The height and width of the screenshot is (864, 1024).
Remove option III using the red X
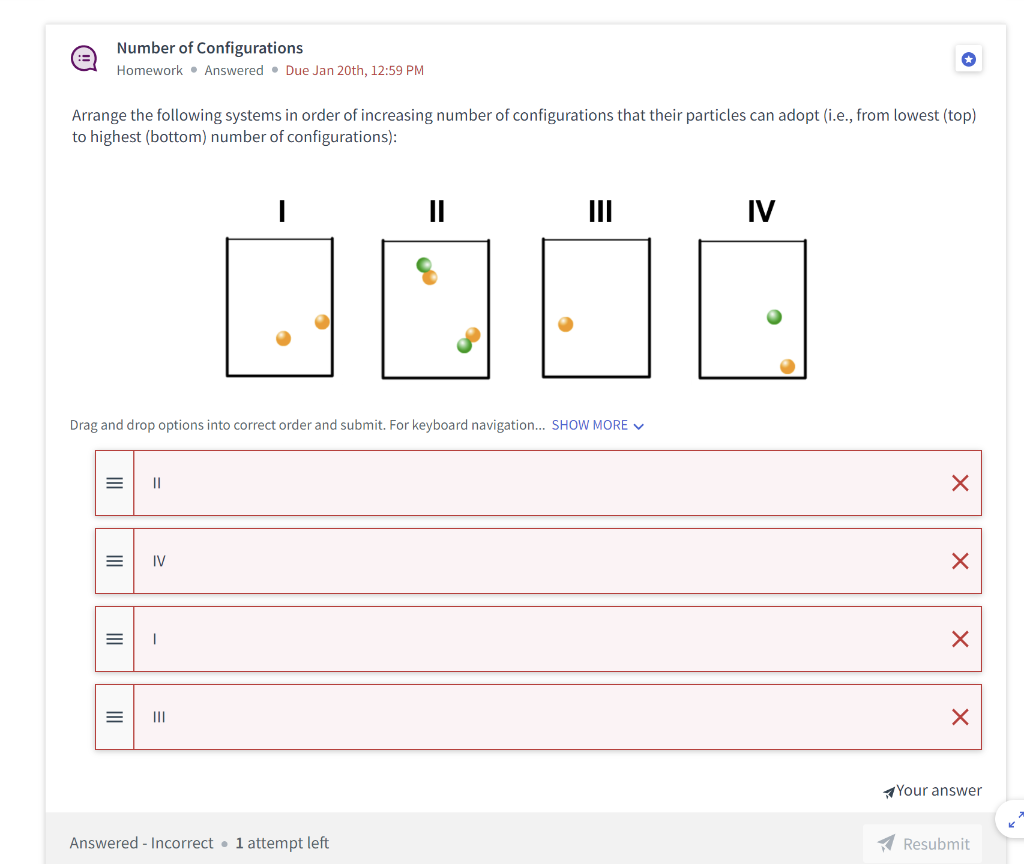coord(960,717)
